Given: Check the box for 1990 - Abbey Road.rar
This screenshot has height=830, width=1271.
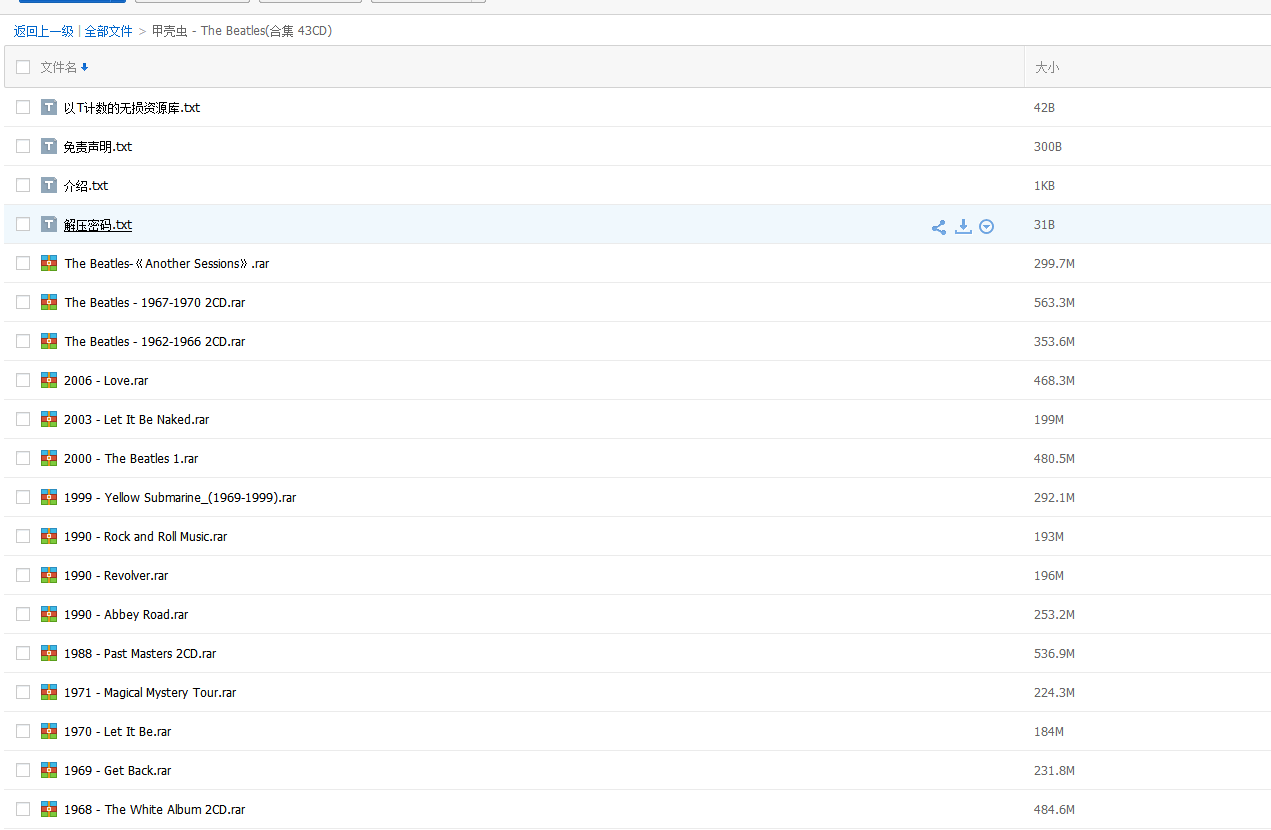Looking at the screenshot, I should click(x=23, y=614).
